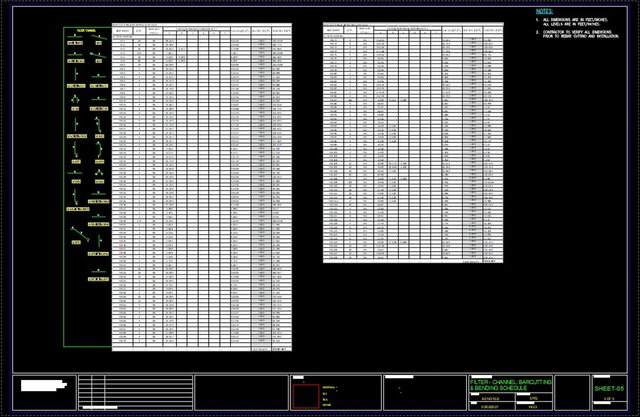This screenshot has width=640, height=417.
Task: Select the total cell below left table
Action: pyautogui.click(x=280, y=349)
